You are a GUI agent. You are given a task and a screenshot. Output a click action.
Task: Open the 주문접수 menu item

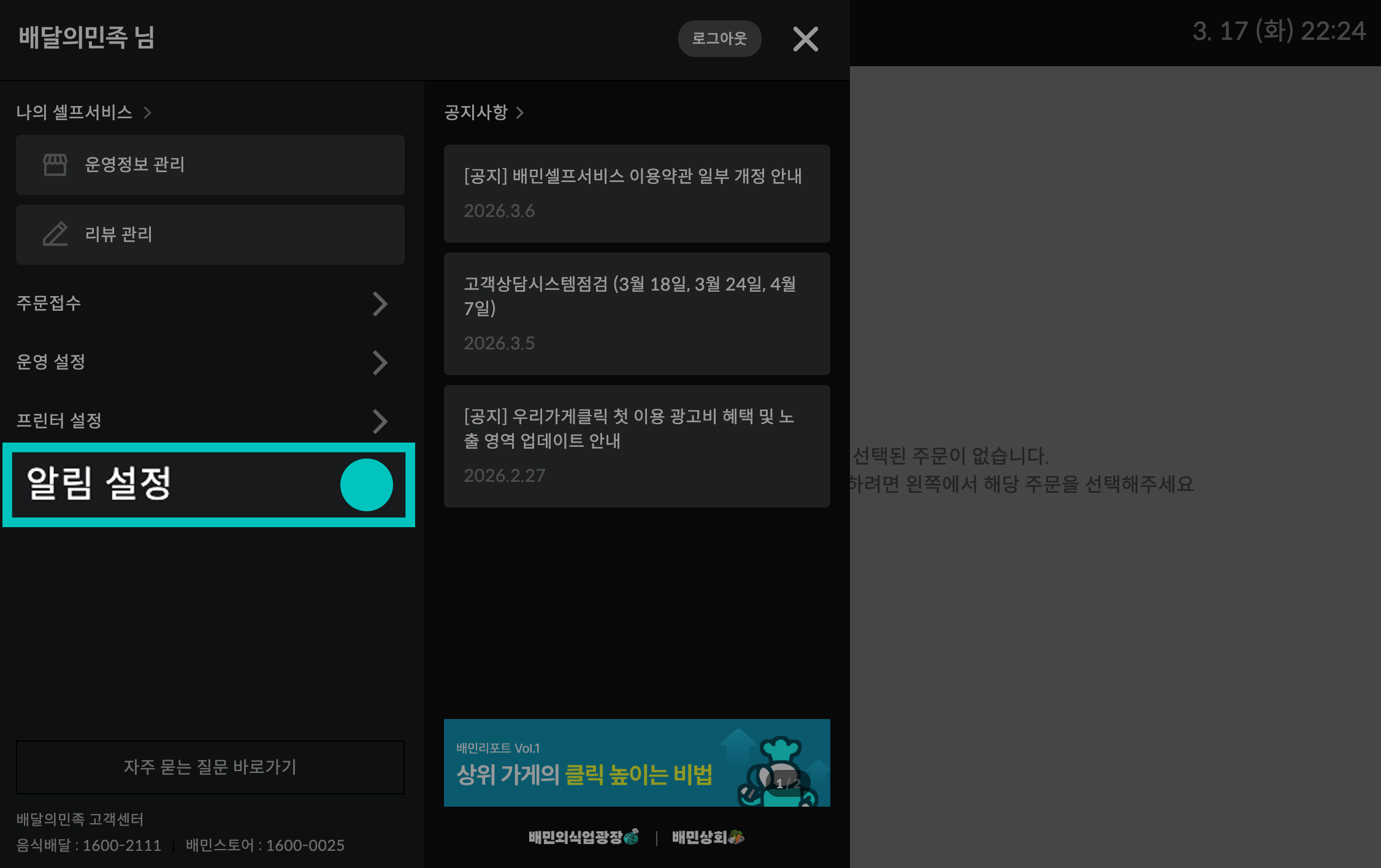point(202,303)
